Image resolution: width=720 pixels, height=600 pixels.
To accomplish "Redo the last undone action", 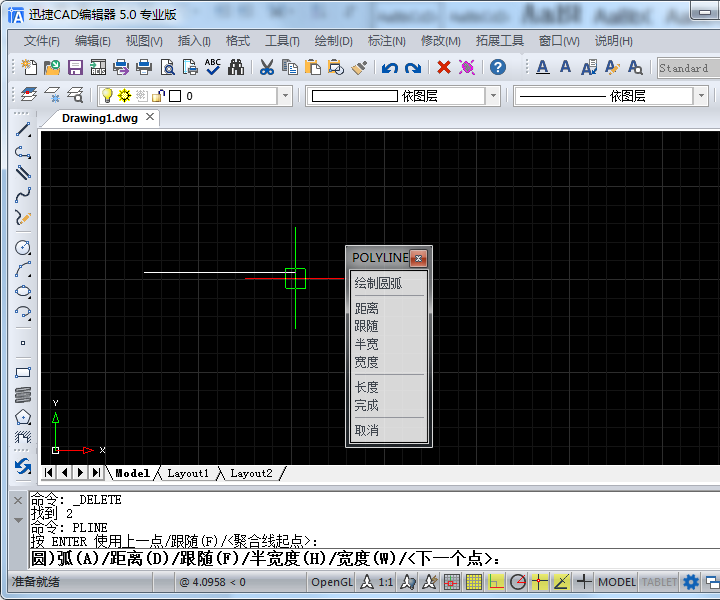I will tap(413, 68).
